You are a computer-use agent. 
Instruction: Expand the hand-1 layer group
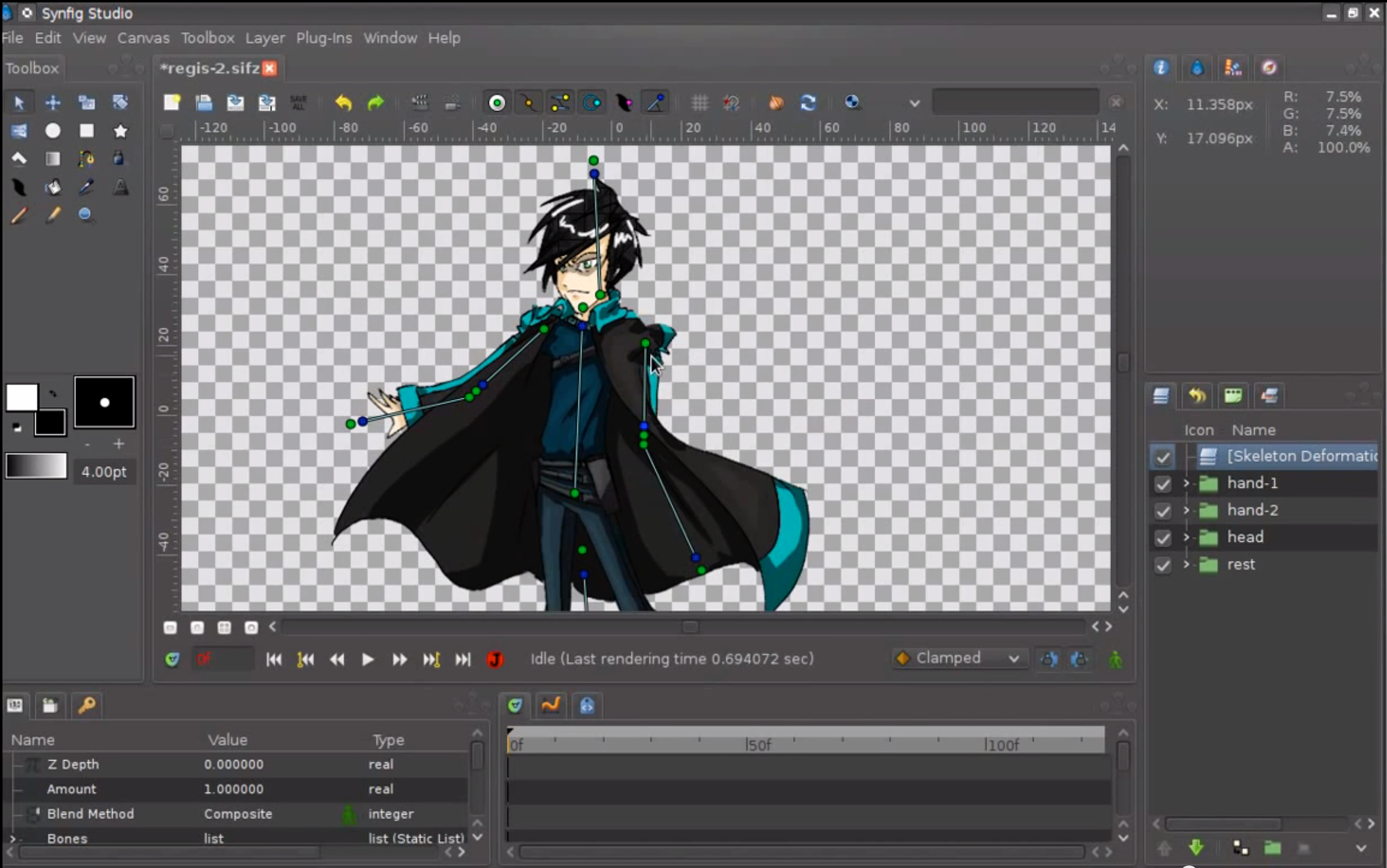point(1186,483)
